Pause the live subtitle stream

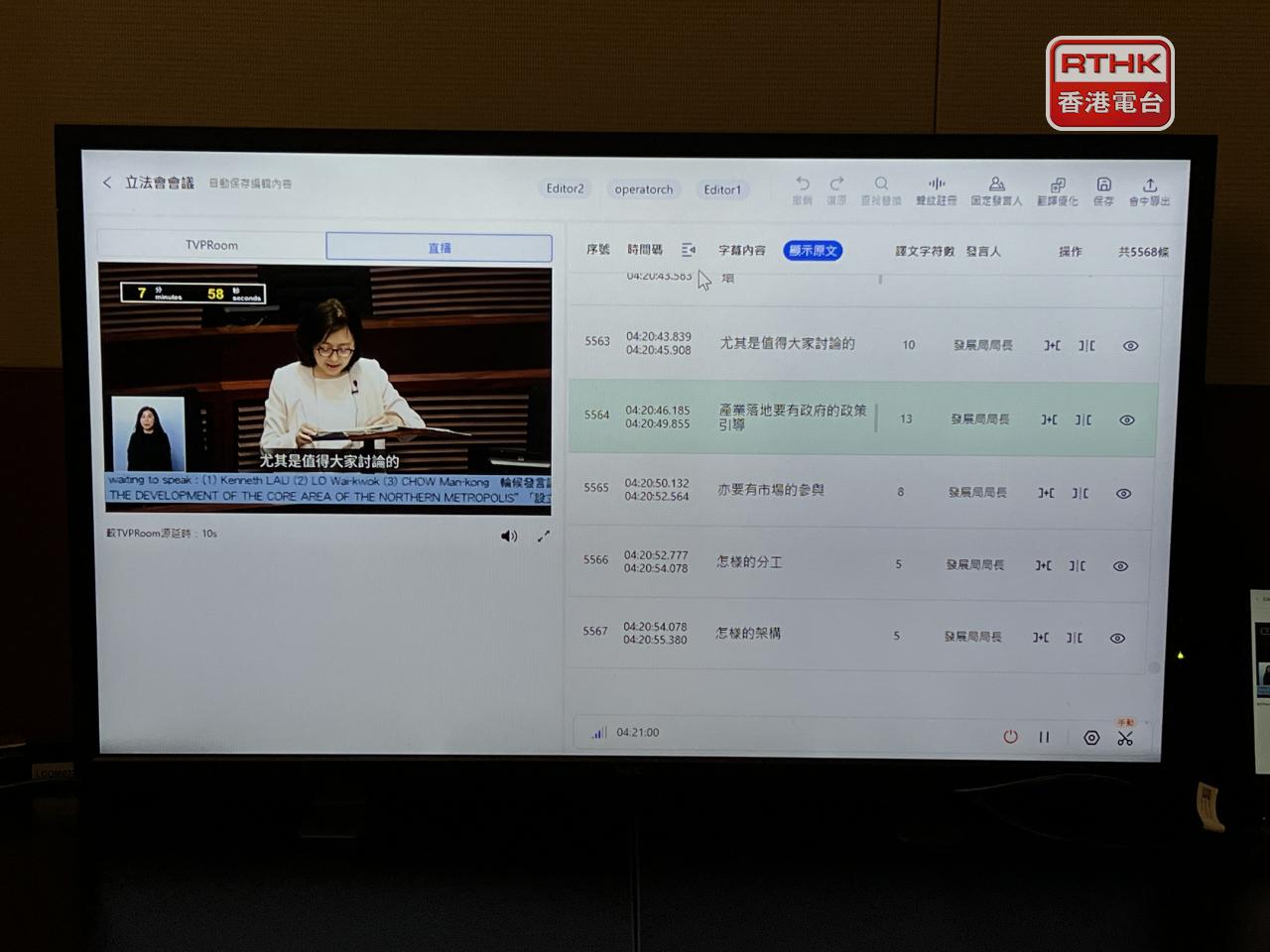(x=1044, y=737)
